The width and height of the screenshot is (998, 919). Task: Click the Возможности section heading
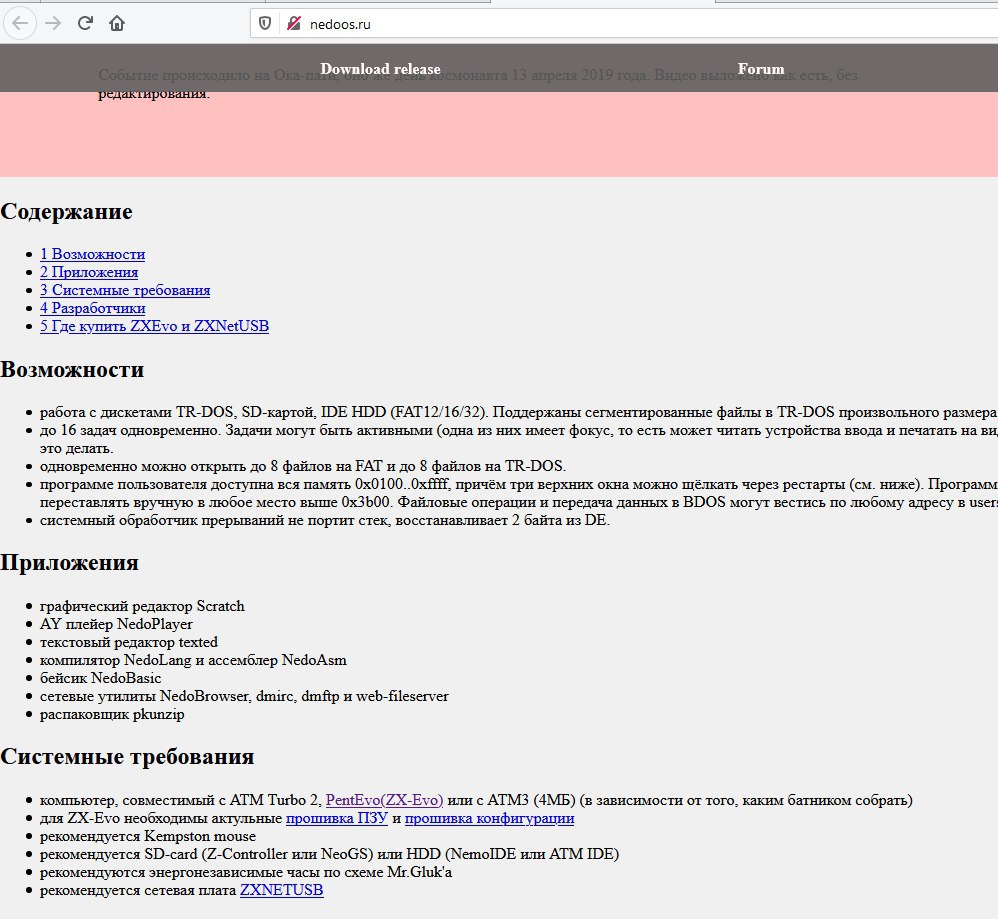72,369
